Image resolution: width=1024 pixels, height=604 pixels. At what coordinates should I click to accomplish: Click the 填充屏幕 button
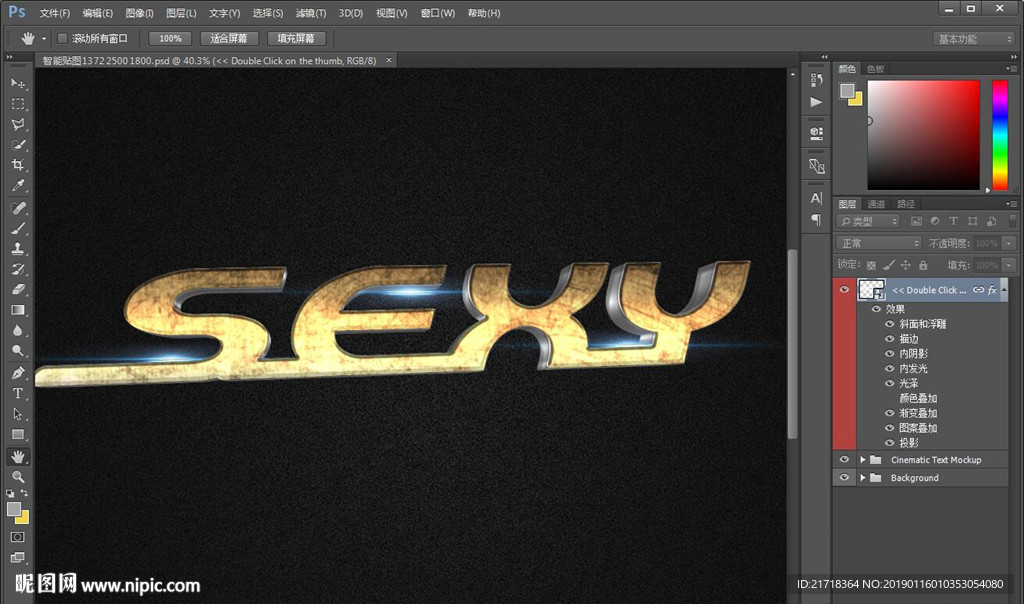[296, 39]
